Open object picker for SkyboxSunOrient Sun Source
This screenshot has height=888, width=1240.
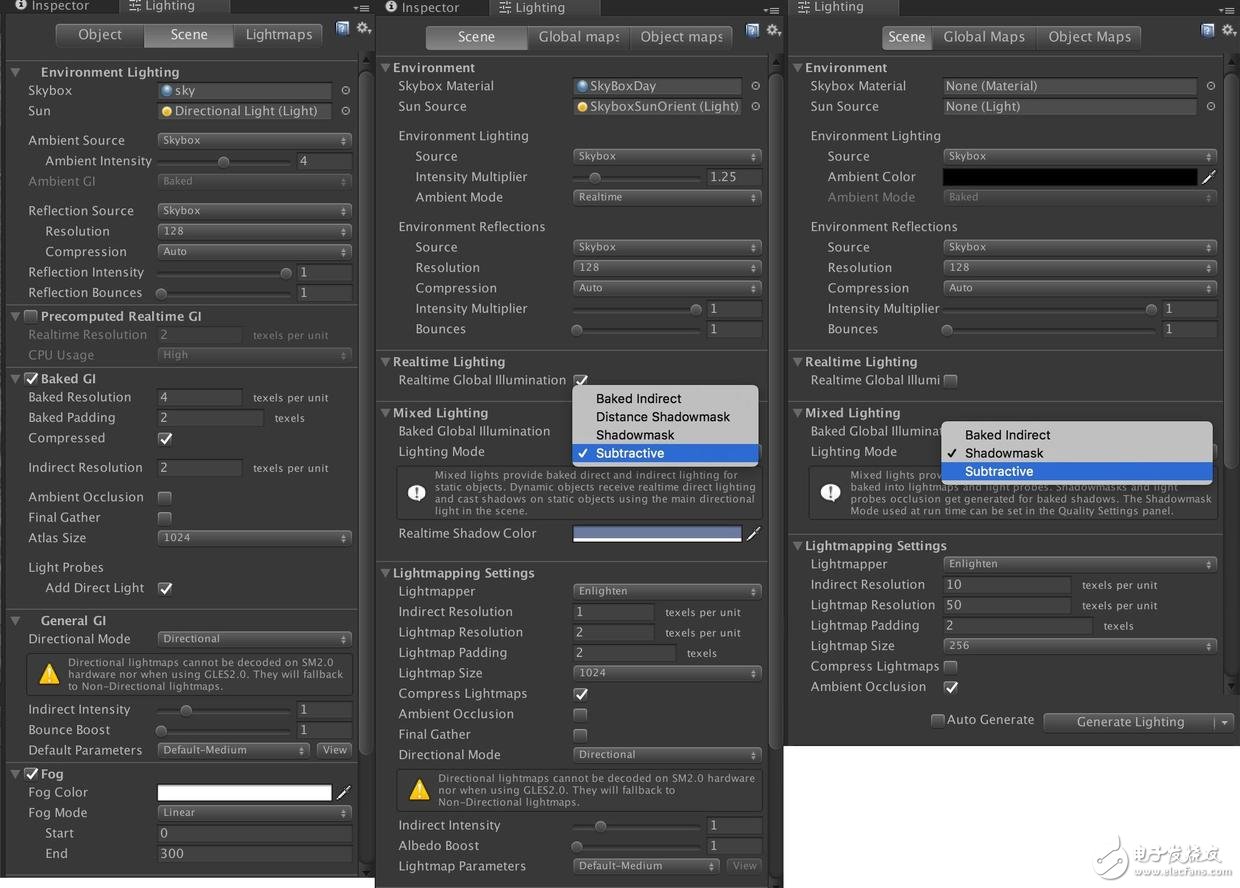pos(755,106)
